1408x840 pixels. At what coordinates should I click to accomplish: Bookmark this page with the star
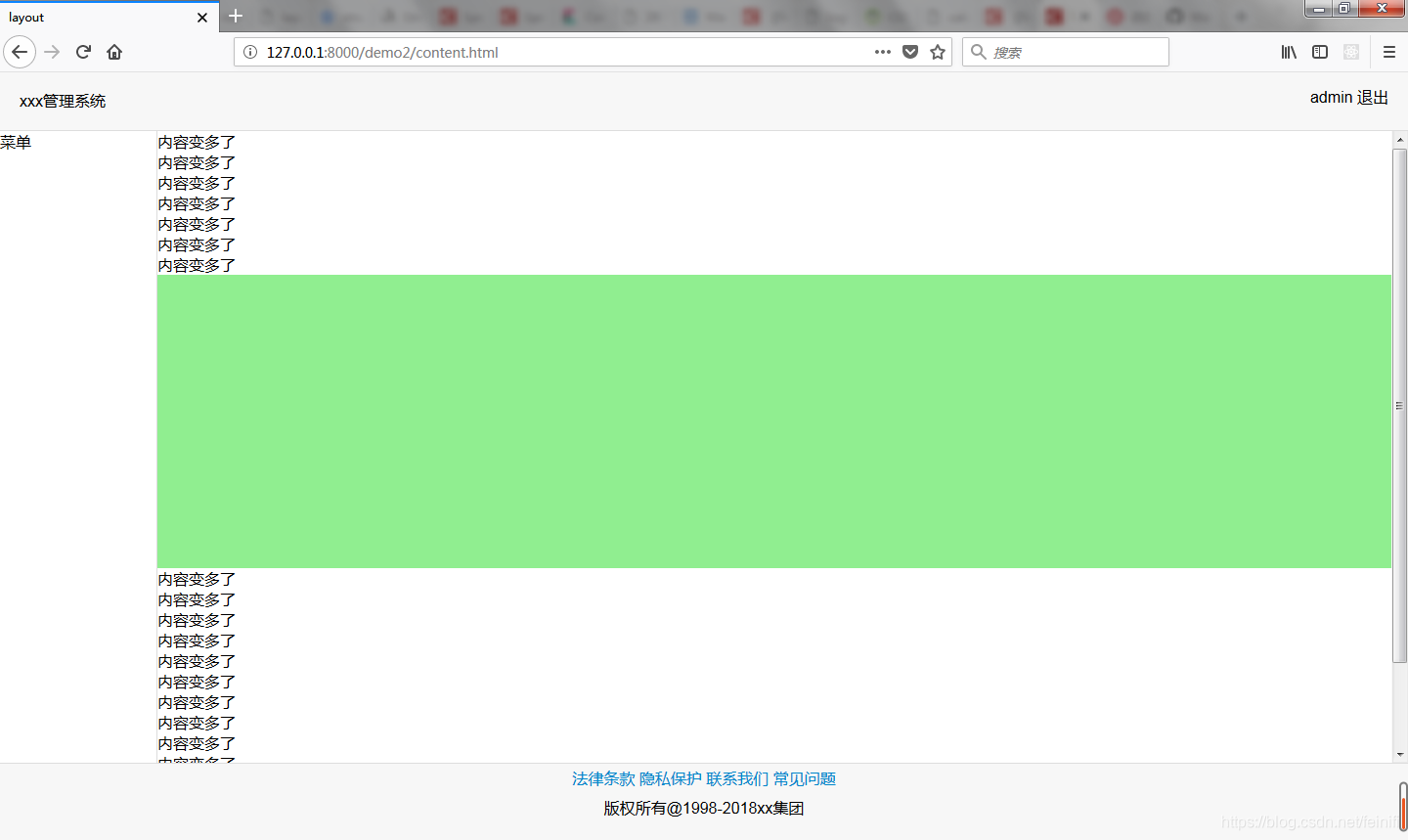[938, 52]
